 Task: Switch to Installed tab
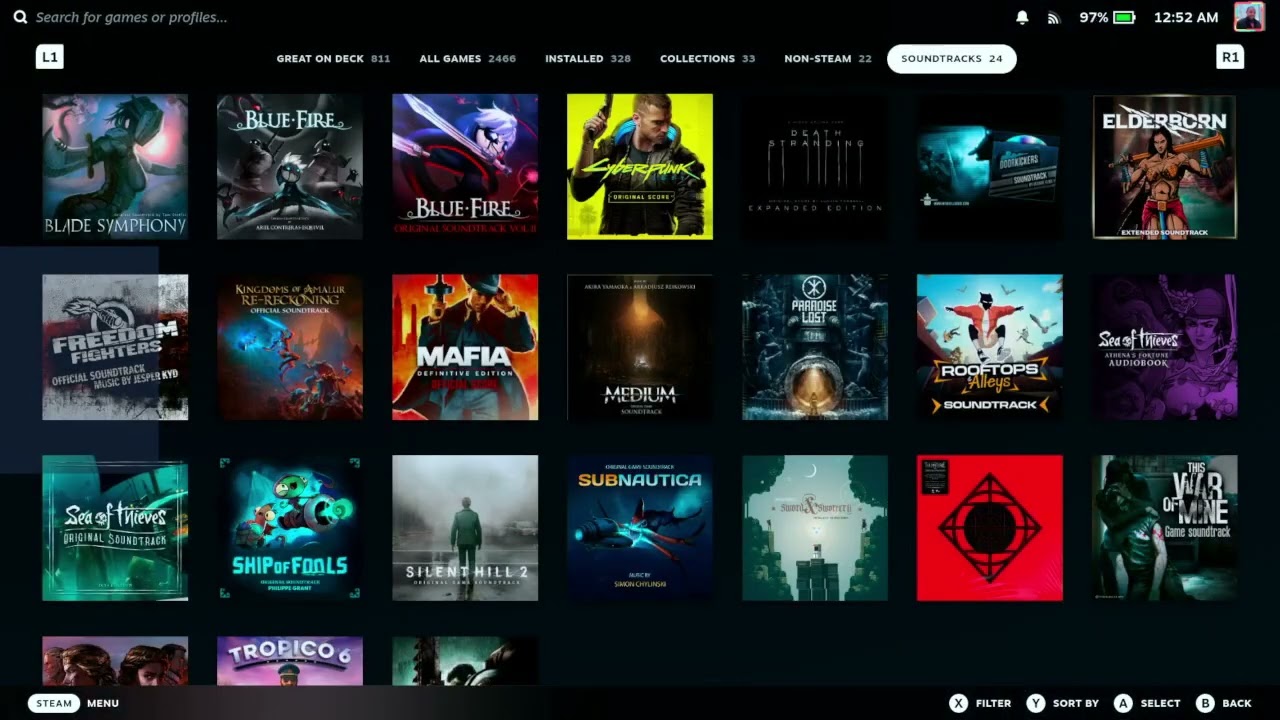588,59
